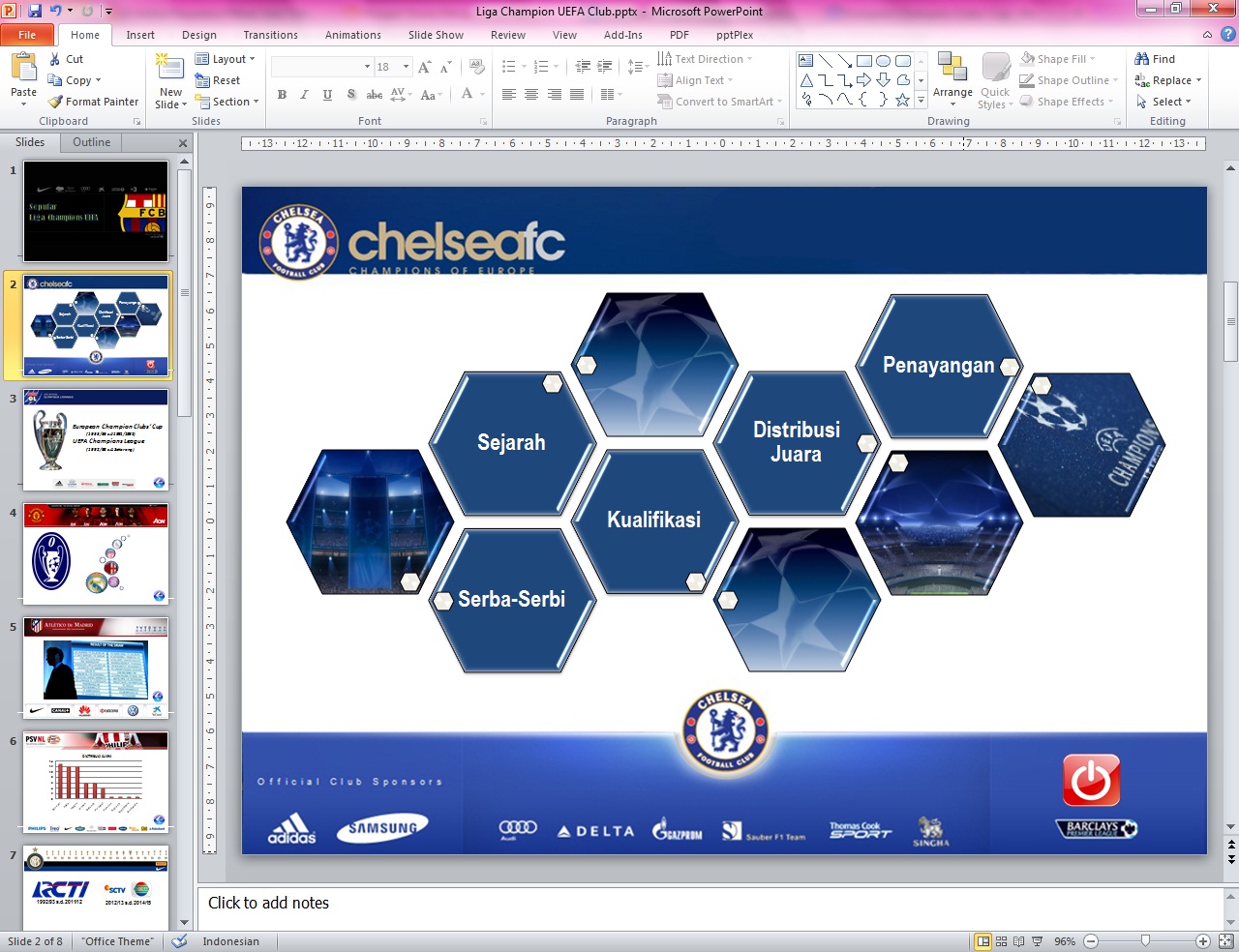The image size is (1239, 952).
Task: Click Decrease Font Size icon
Action: [445, 67]
